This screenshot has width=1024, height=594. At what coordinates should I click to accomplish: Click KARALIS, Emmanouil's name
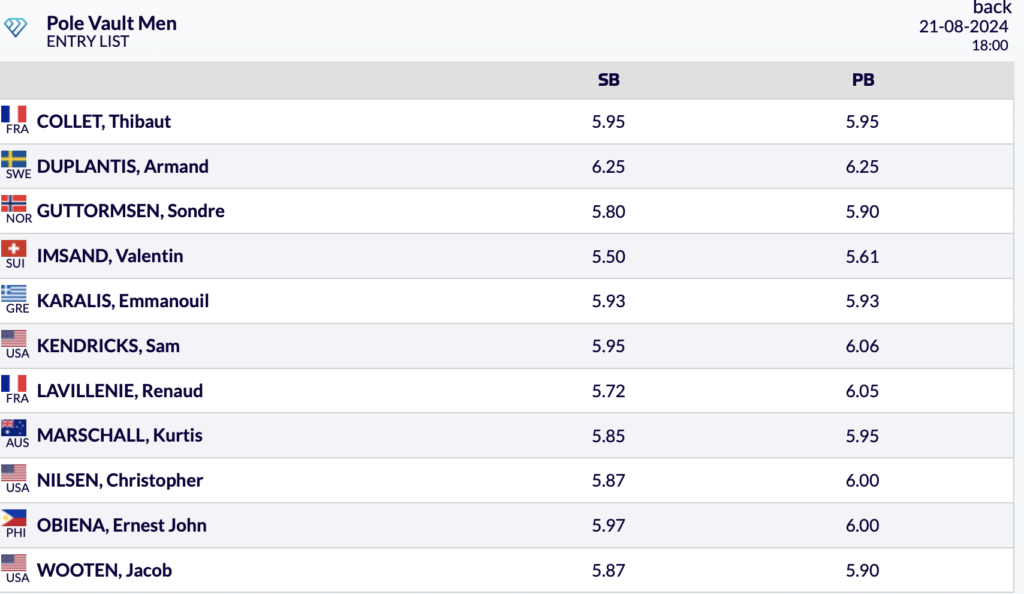[x=123, y=301]
